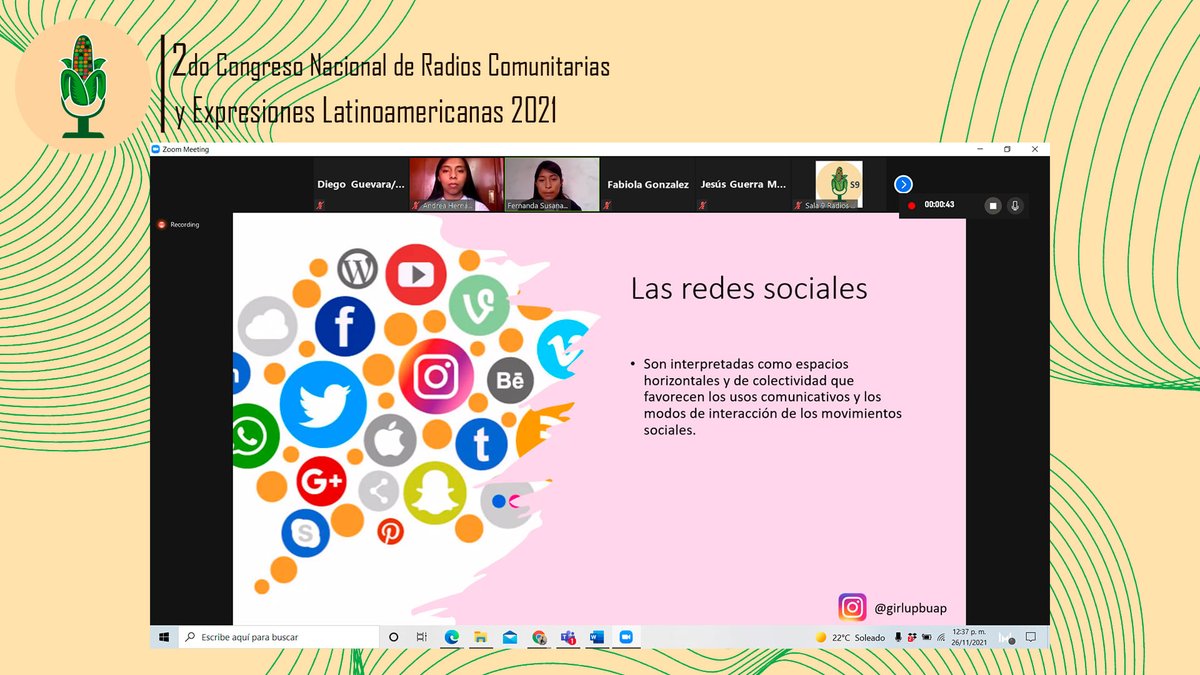Click the Tumblr t logo on slide

(x=482, y=444)
